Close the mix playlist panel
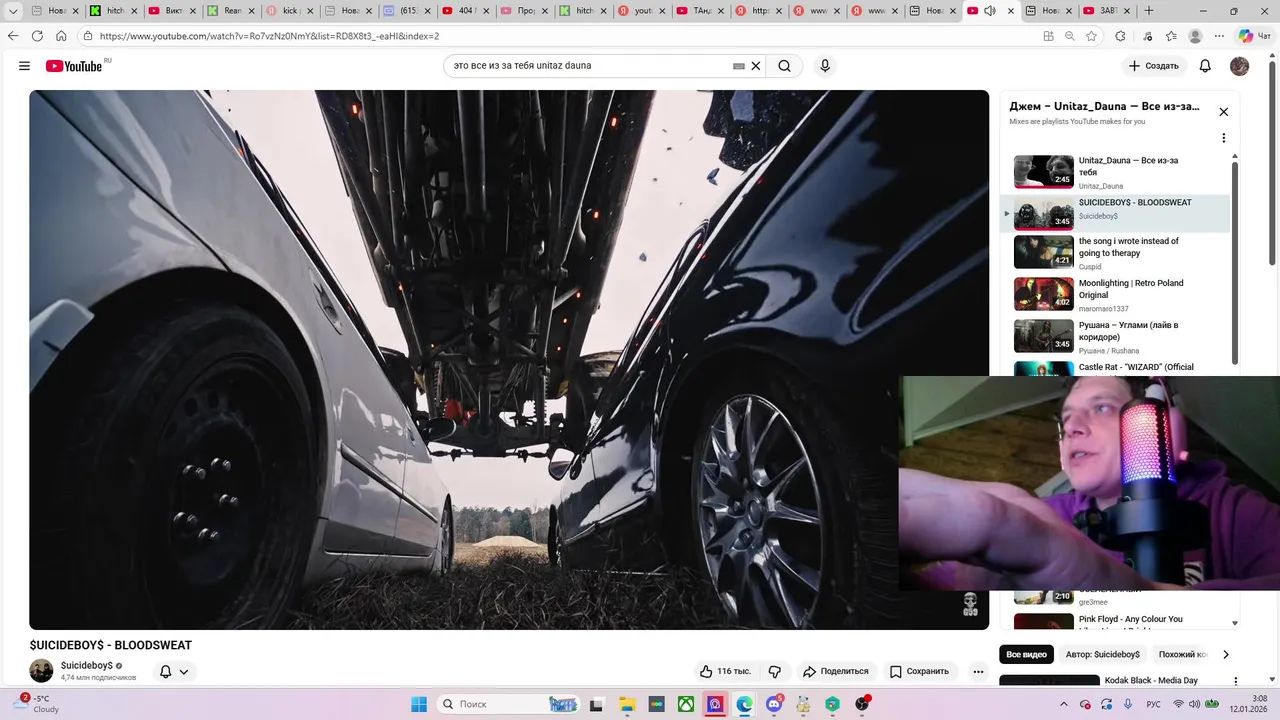 (1223, 112)
